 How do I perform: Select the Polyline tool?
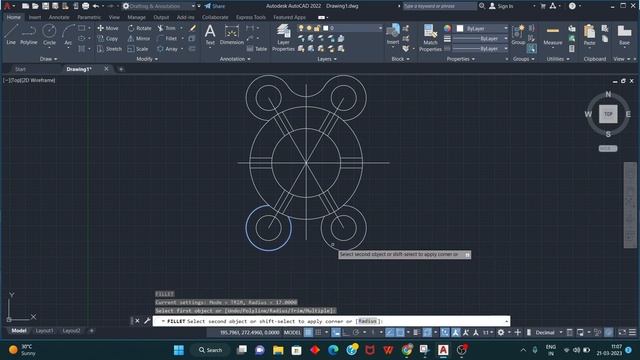[x=29, y=34]
